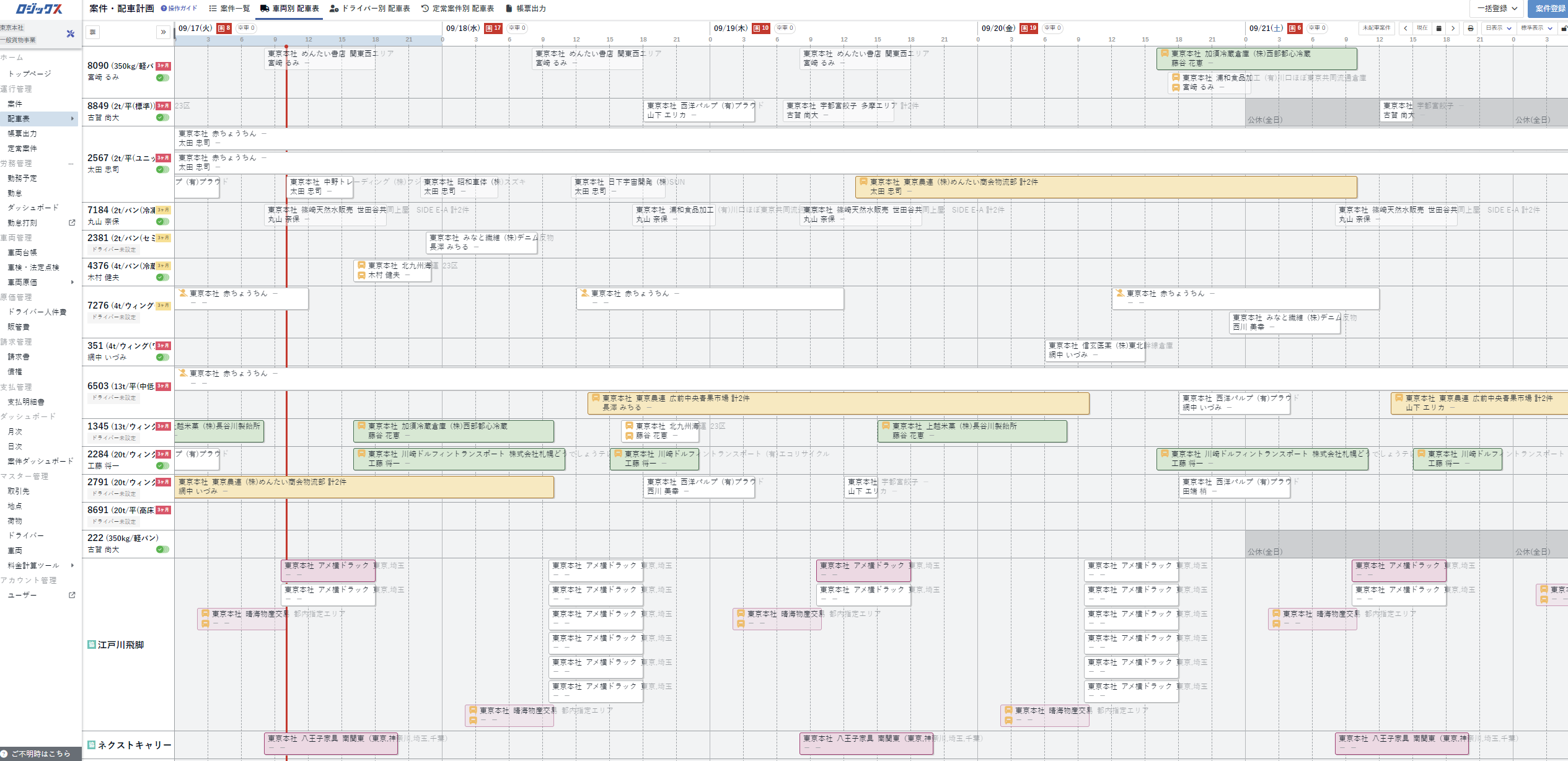Open ユーザー external link icon

tap(72, 595)
